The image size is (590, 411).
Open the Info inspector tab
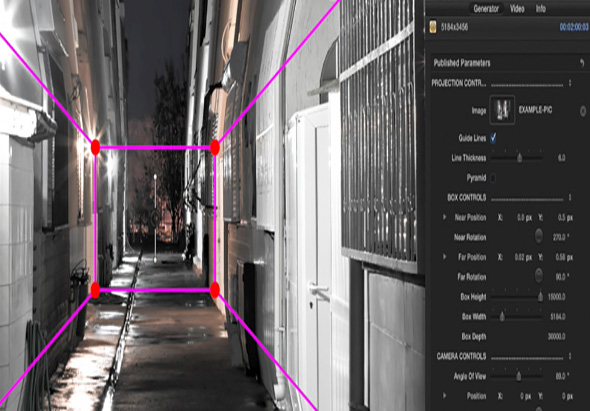pyautogui.click(x=541, y=8)
